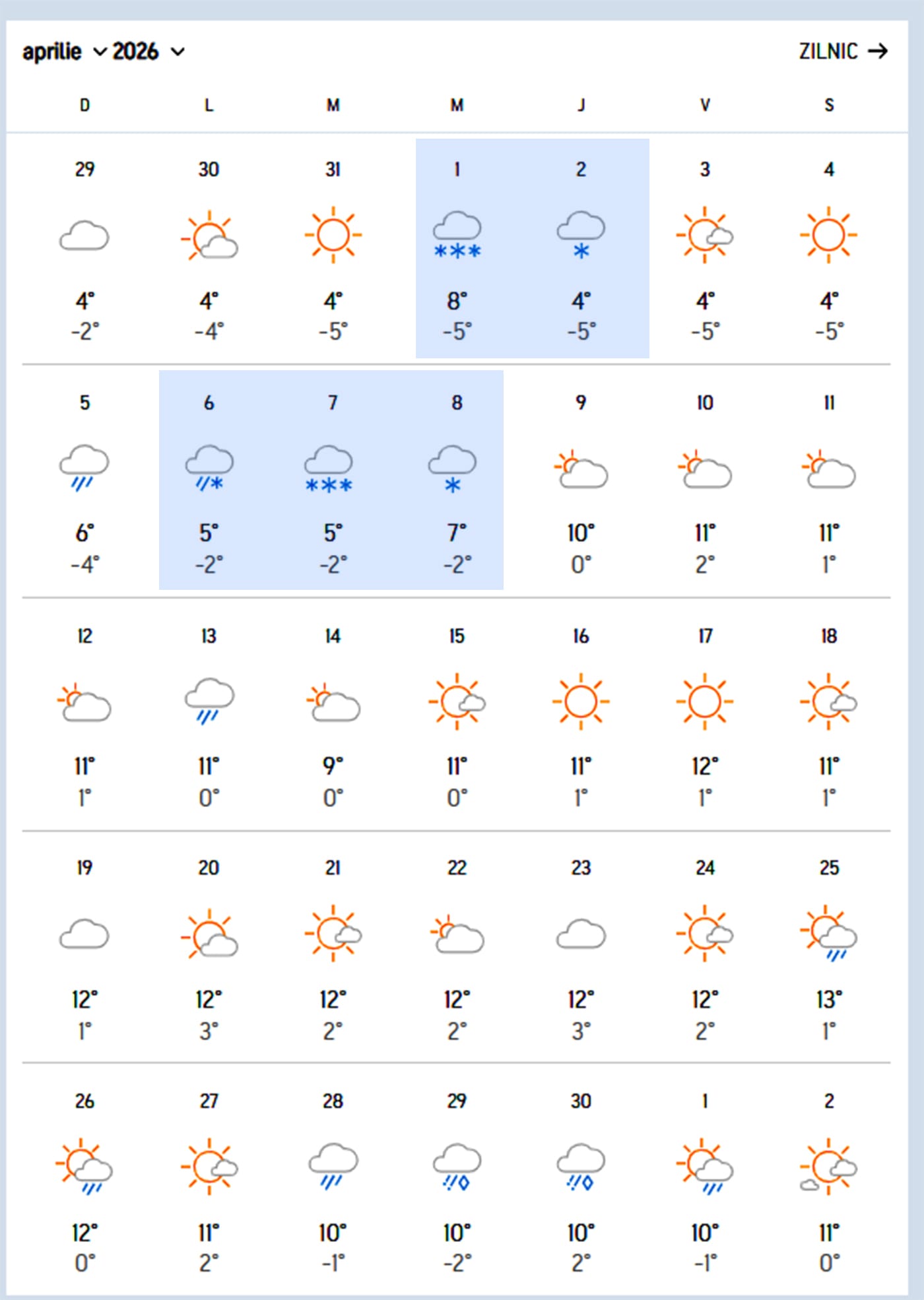Click the sleet icon on April 29
Viewport: 924px width, 1300px height.
pyautogui.click(x=457, y=1167)
